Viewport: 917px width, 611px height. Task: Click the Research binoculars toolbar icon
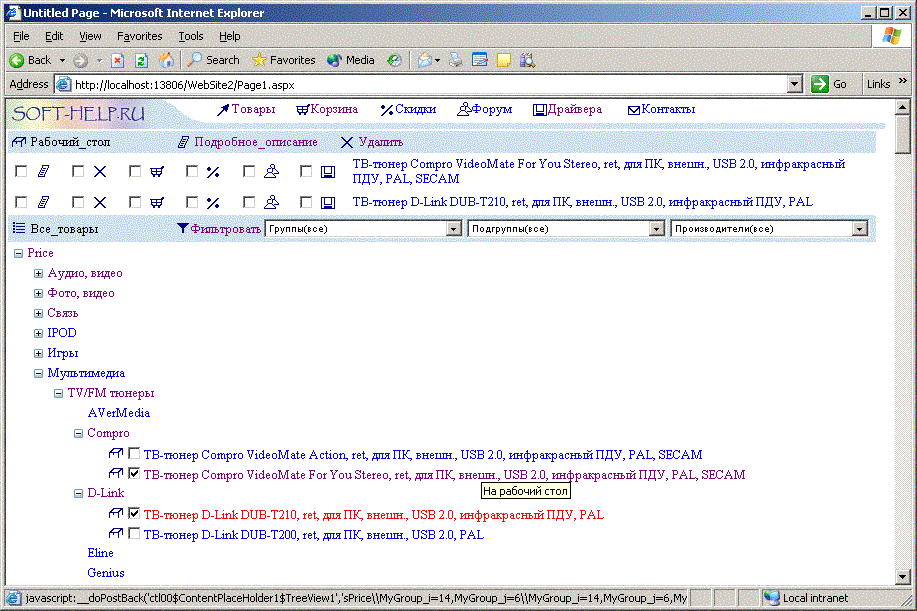527,60
